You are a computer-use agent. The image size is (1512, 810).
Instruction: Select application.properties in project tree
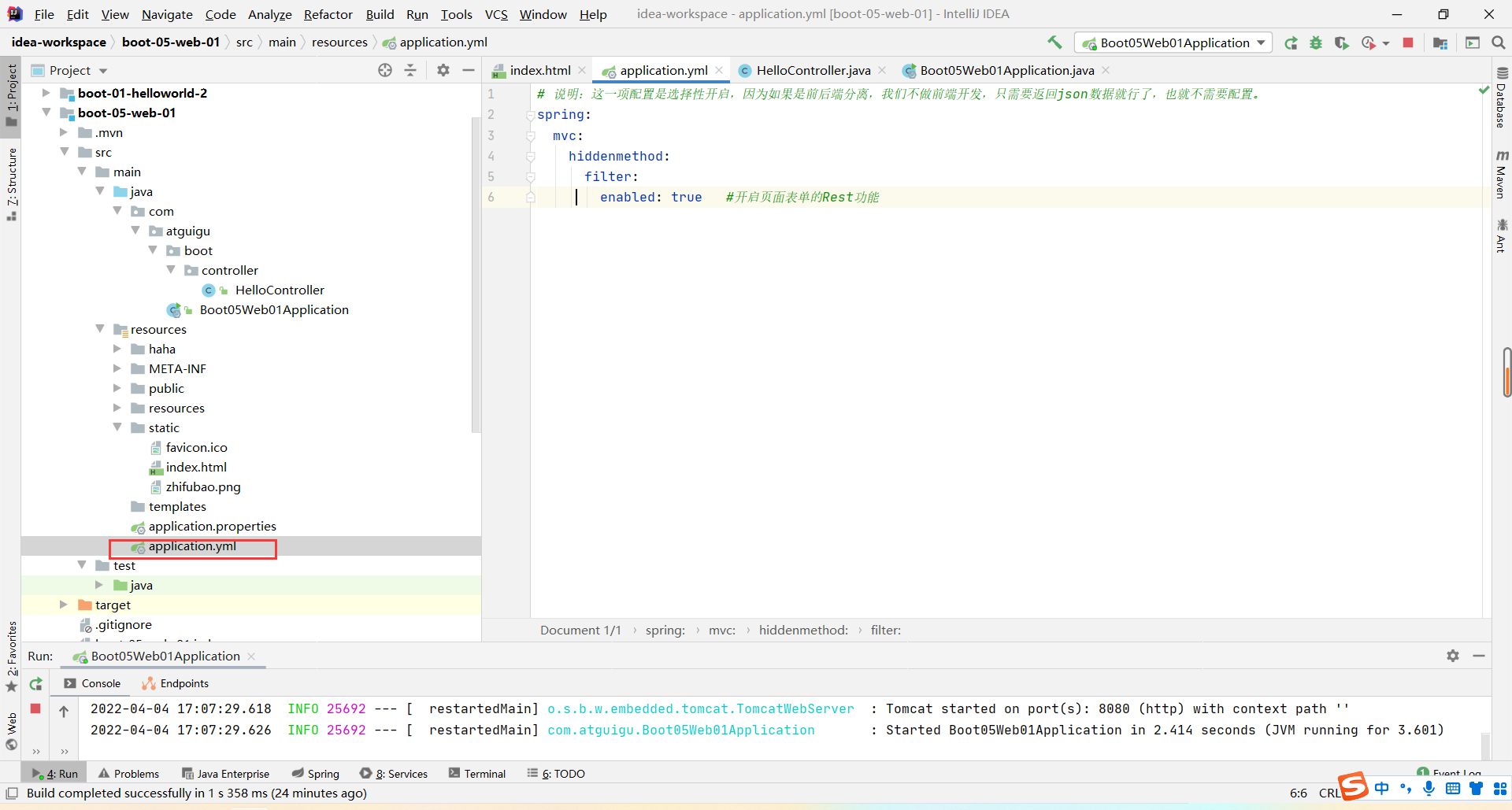(x=212, y=526)
